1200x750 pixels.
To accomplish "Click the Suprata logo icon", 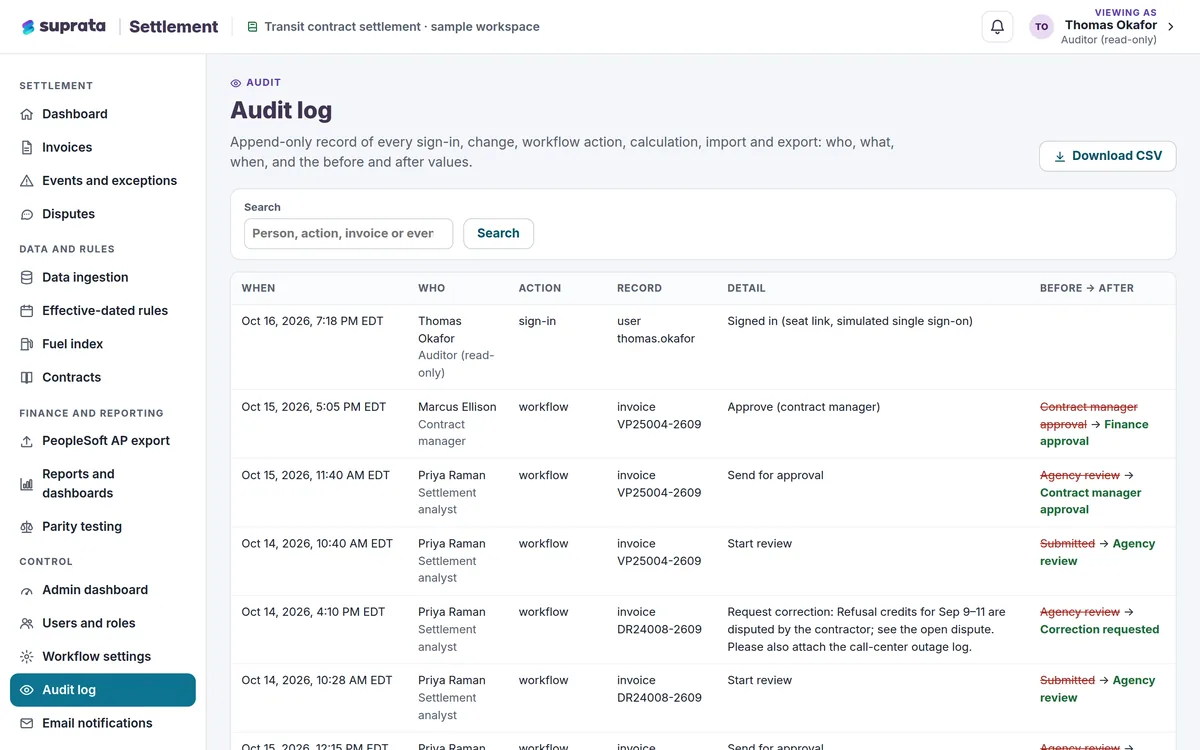I will (28, 27).
